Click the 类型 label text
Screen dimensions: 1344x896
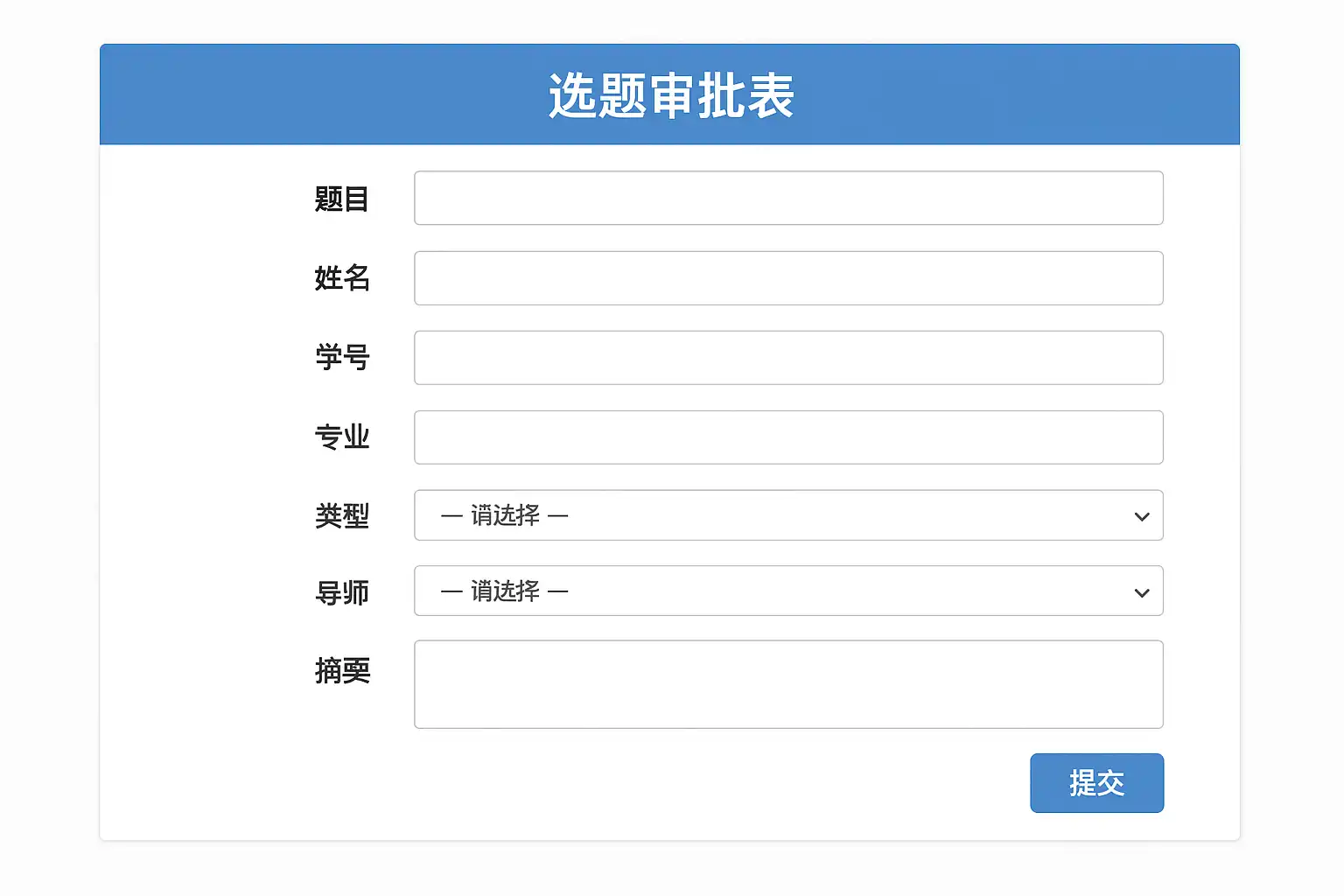click(x=342, y=516)
